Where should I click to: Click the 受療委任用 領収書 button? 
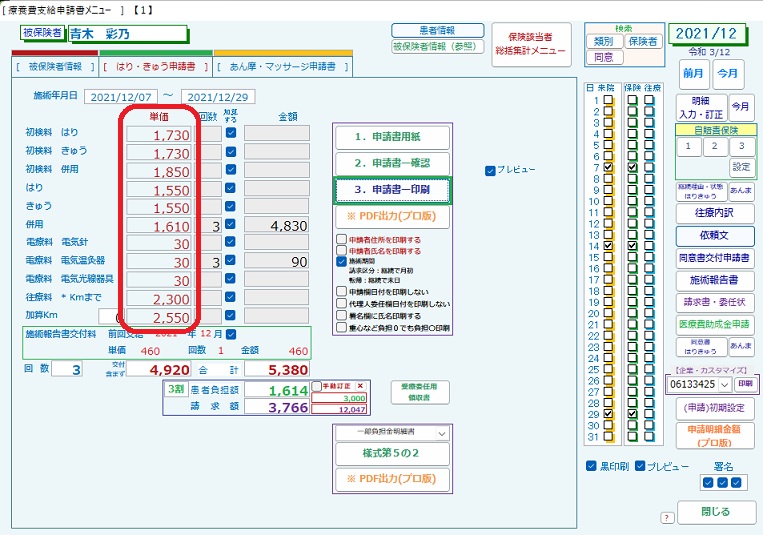pos(419,392)
